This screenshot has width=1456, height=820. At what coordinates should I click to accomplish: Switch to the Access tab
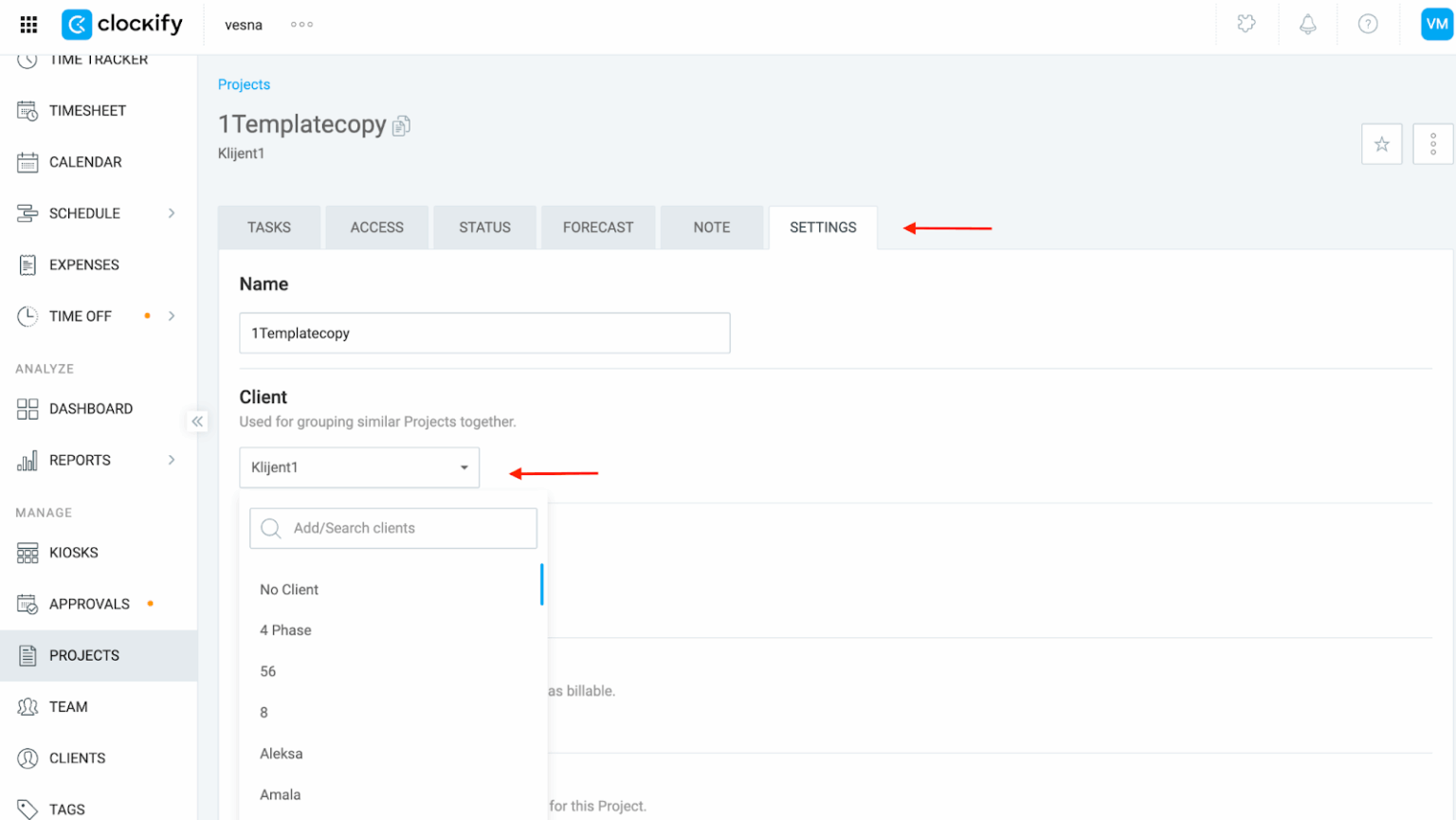pyautogui.click(x=376, y=227)
